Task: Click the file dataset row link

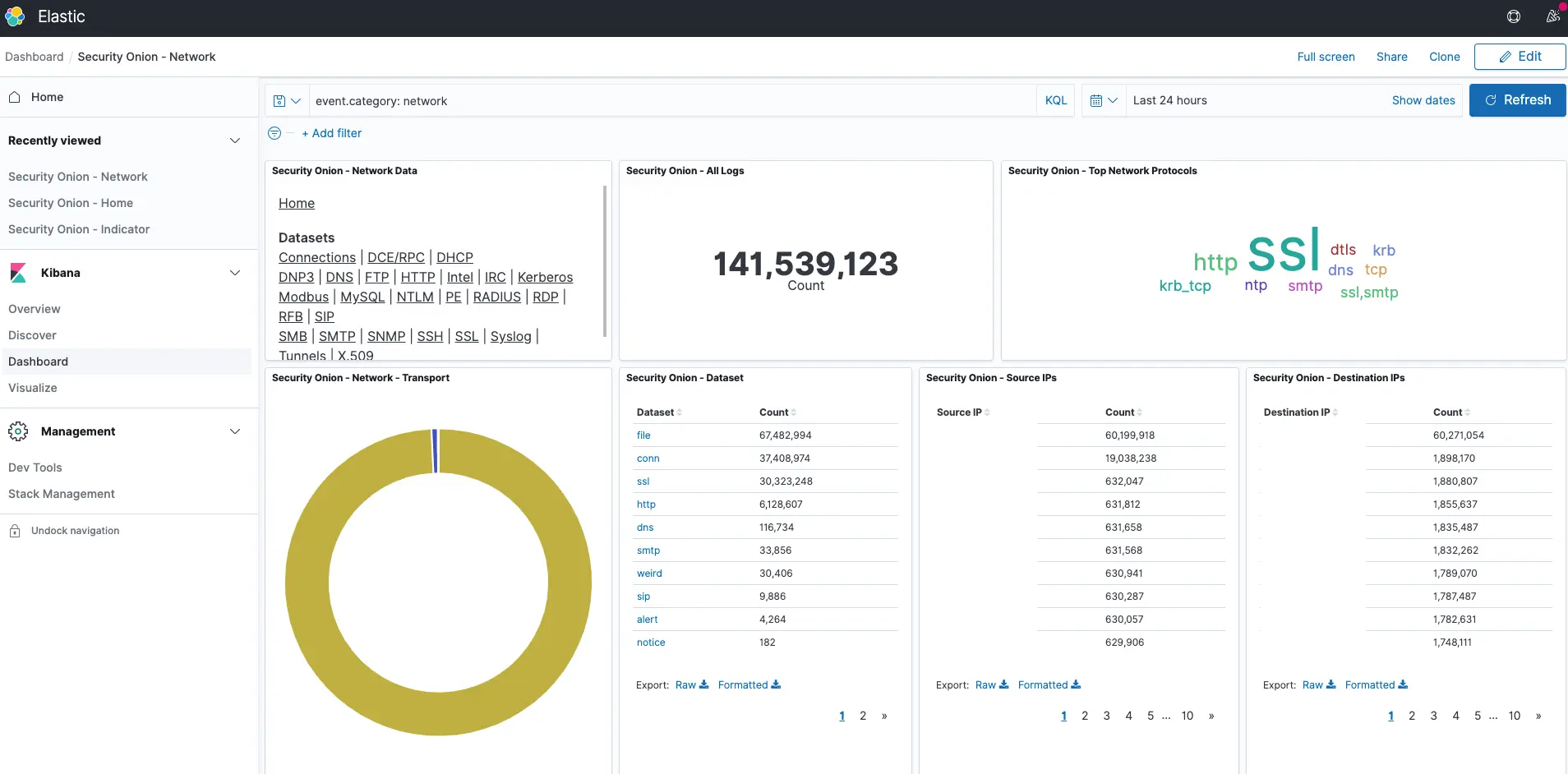Action: [x=643, y=435]
